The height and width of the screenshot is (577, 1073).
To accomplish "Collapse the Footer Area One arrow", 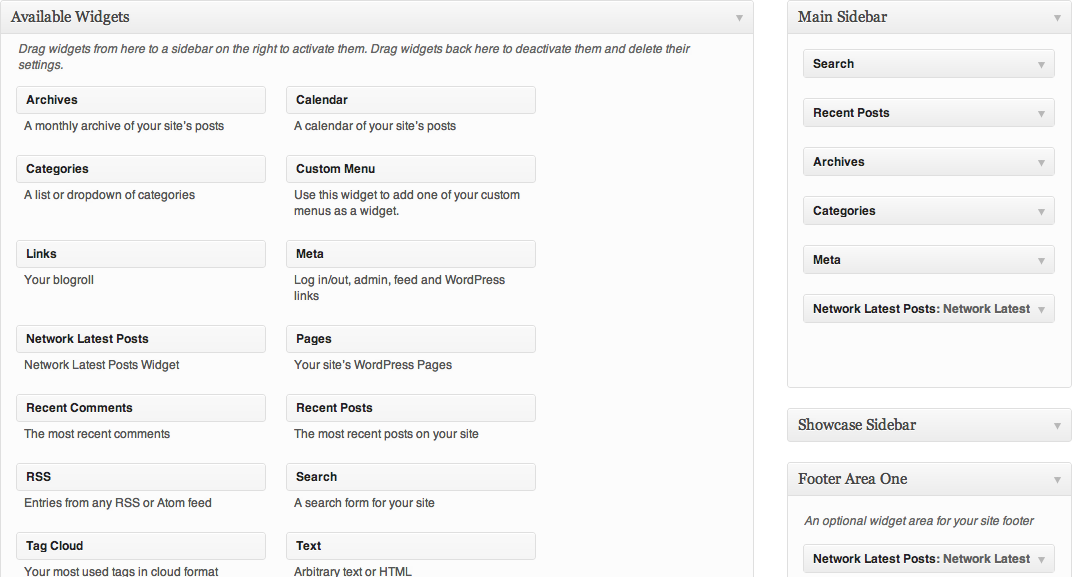I will pos(1057,480).
